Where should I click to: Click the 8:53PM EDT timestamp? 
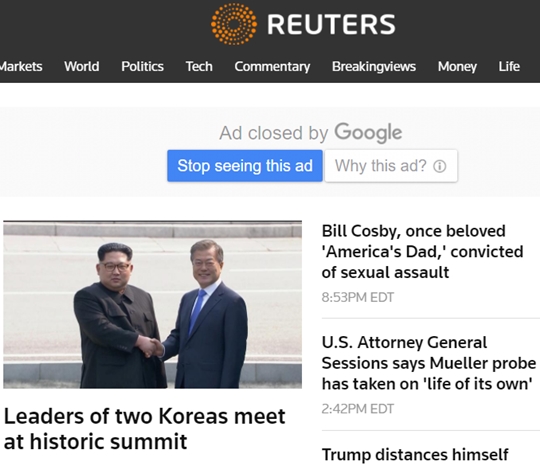click(x=357, y=297)
